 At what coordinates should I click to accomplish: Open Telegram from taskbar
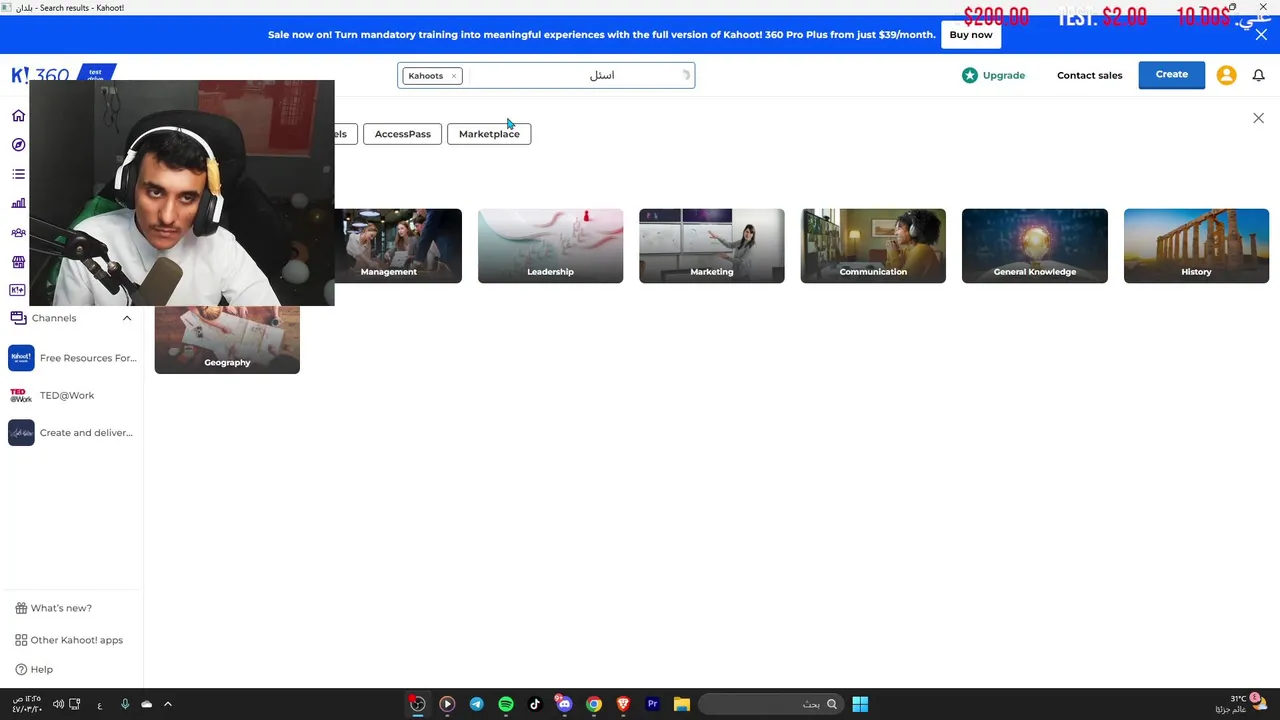pos(476,704)
